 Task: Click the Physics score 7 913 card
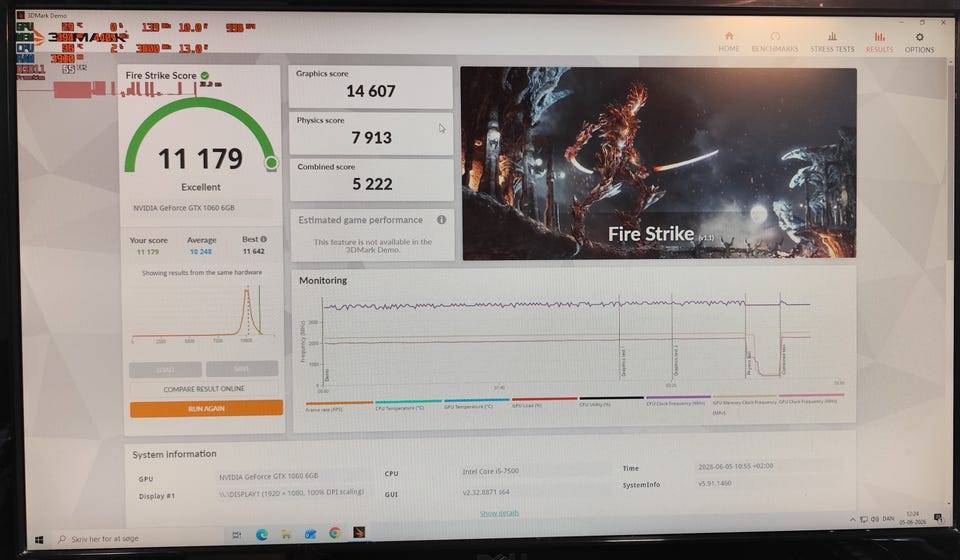tap(371, 133)
